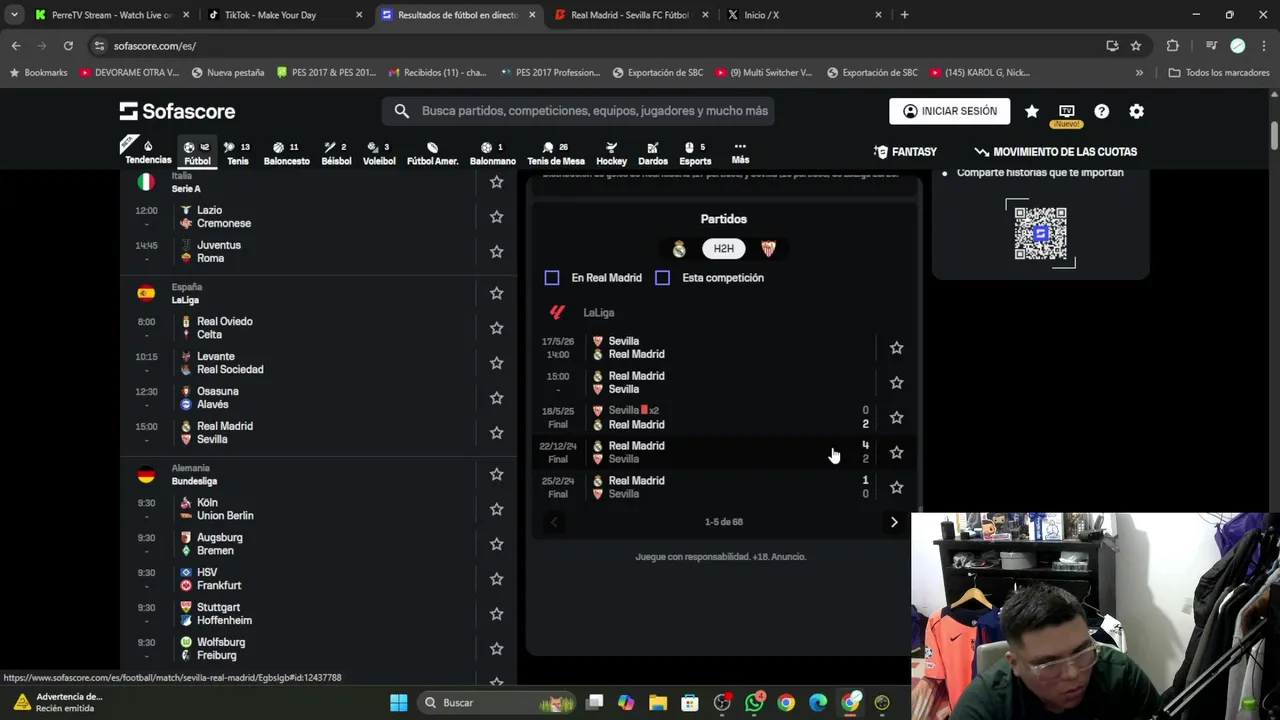This screenshot has height=720, width=1280.
Task: Open the Fútbol tab
Action: (x=197, y=153)
